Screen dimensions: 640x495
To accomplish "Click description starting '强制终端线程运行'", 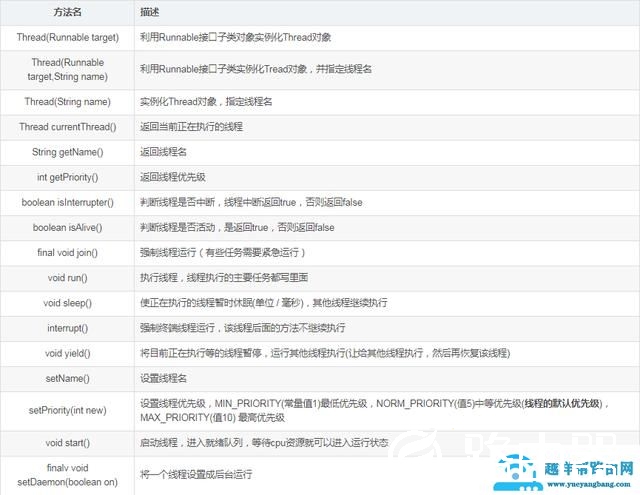I will (x=243, y=328).
